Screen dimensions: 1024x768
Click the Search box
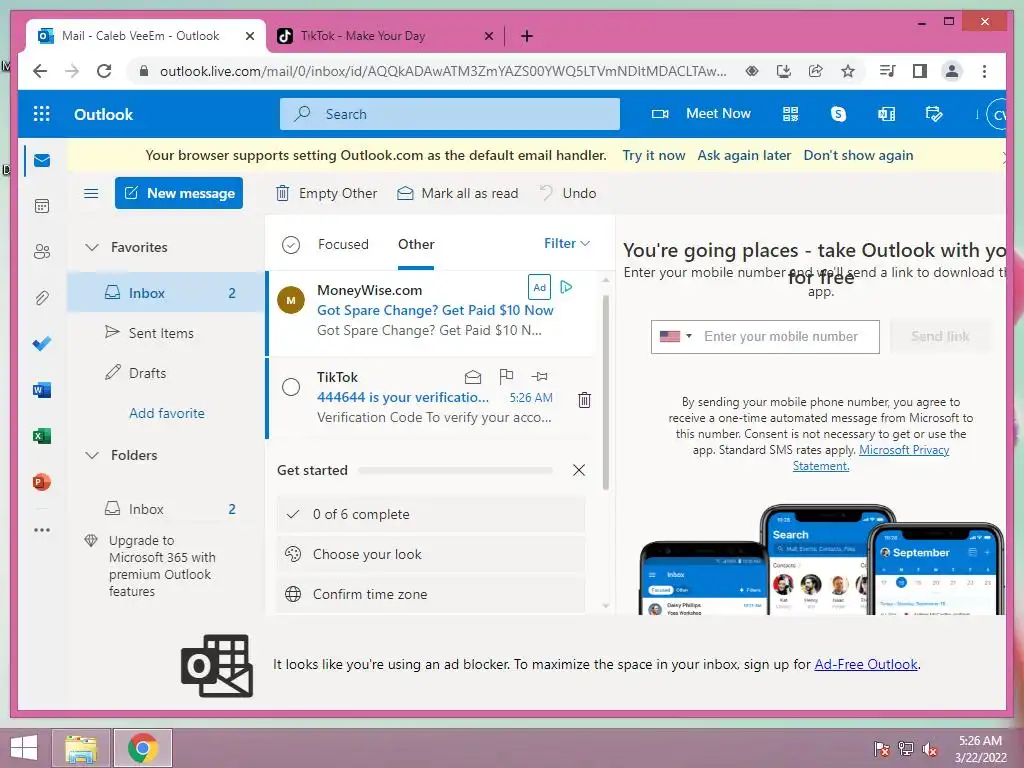tap(450, 114)
